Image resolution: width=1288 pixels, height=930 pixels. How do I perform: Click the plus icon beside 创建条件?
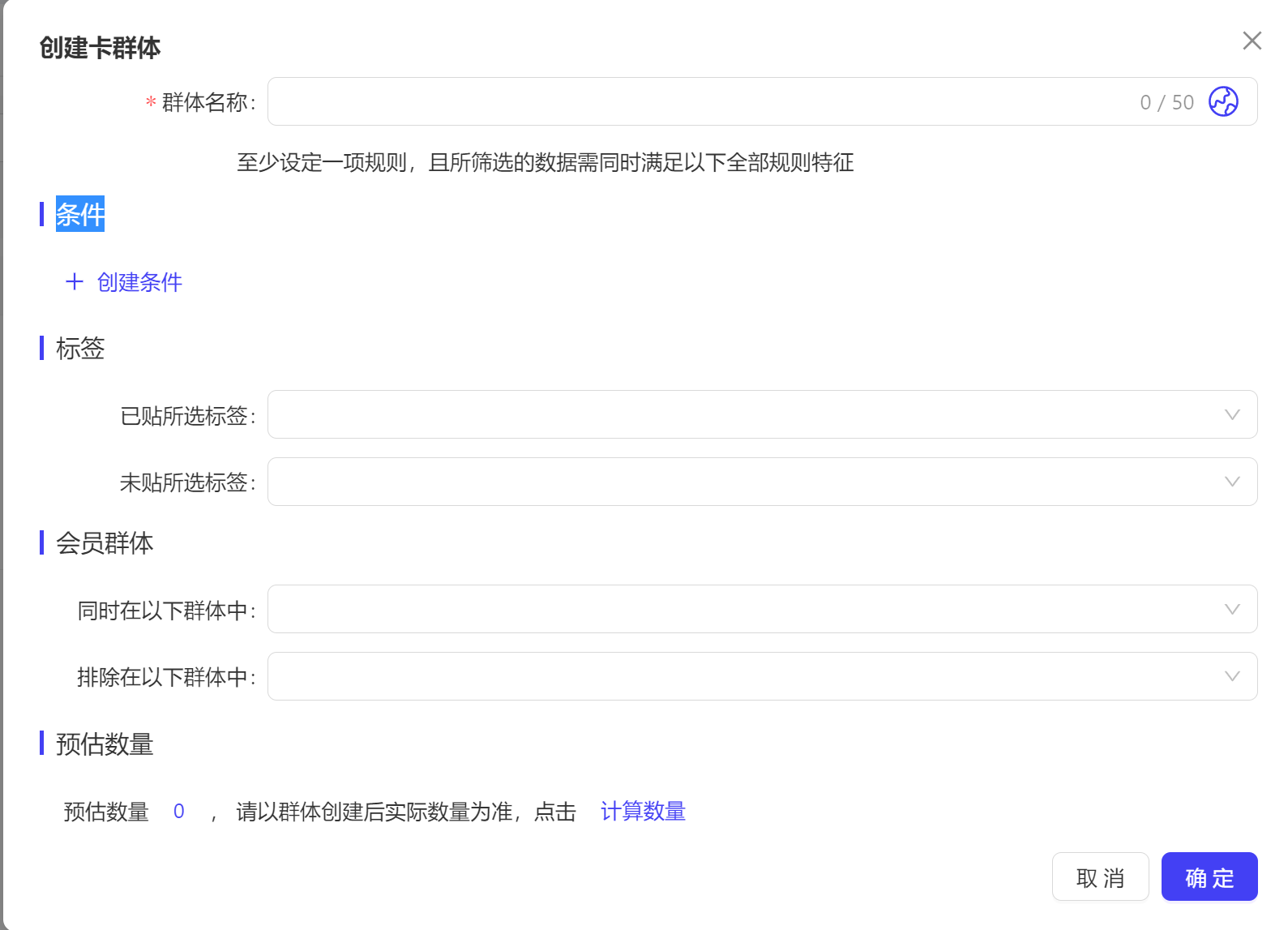tap(75, 282)
